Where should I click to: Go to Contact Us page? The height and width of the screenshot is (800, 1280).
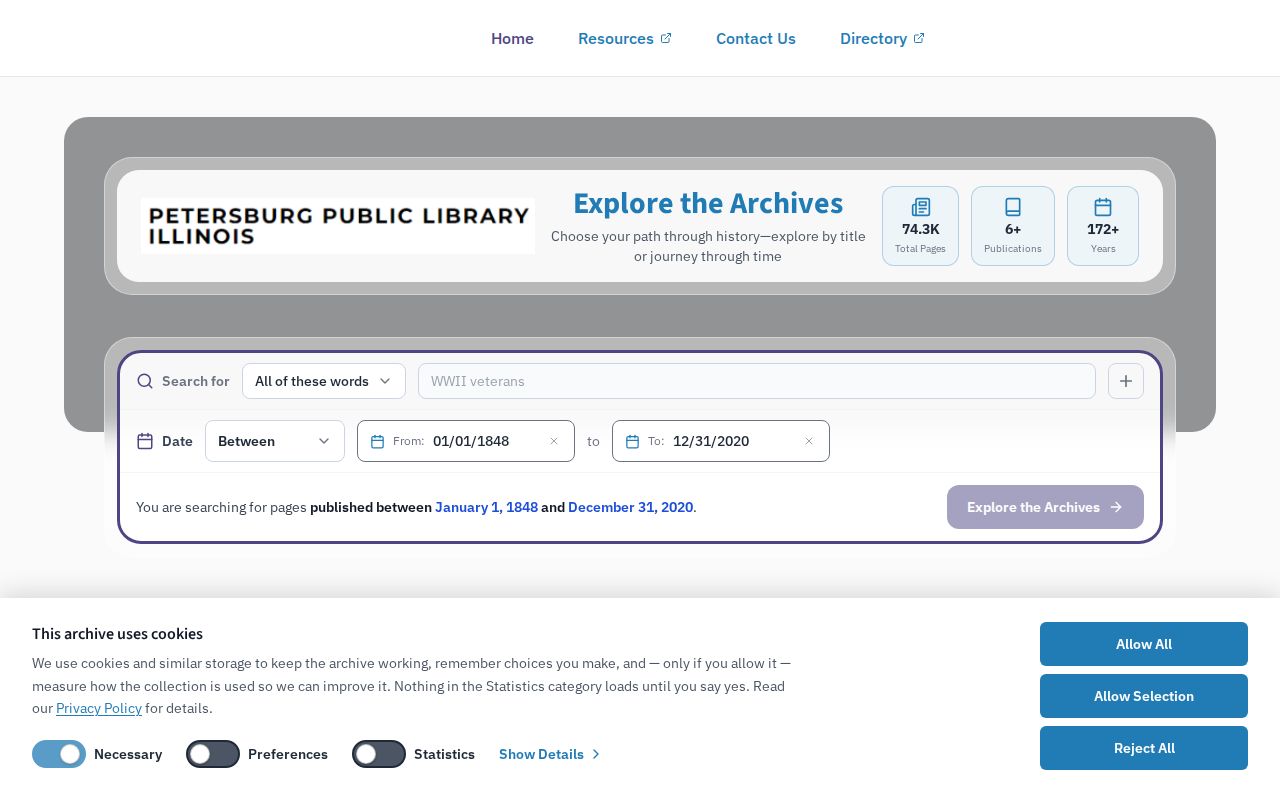[x=756, y=38]
